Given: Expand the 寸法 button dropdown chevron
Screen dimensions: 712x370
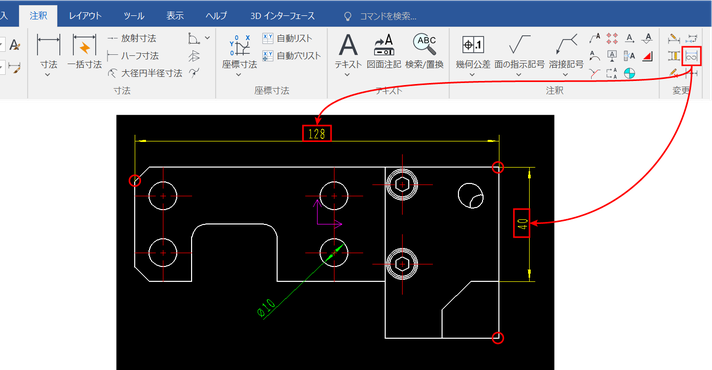Looking at the screenshot, I should click(48, 74).
